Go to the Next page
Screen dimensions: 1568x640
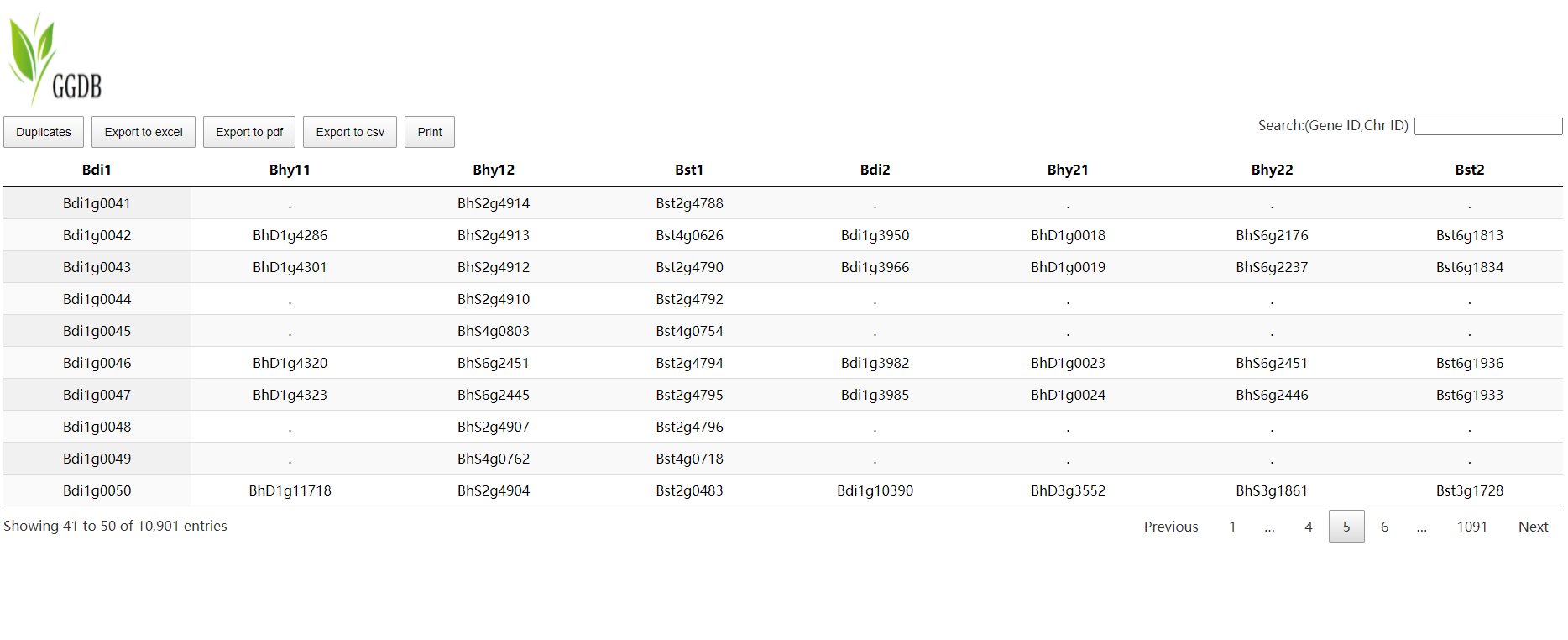(1533, 527)
